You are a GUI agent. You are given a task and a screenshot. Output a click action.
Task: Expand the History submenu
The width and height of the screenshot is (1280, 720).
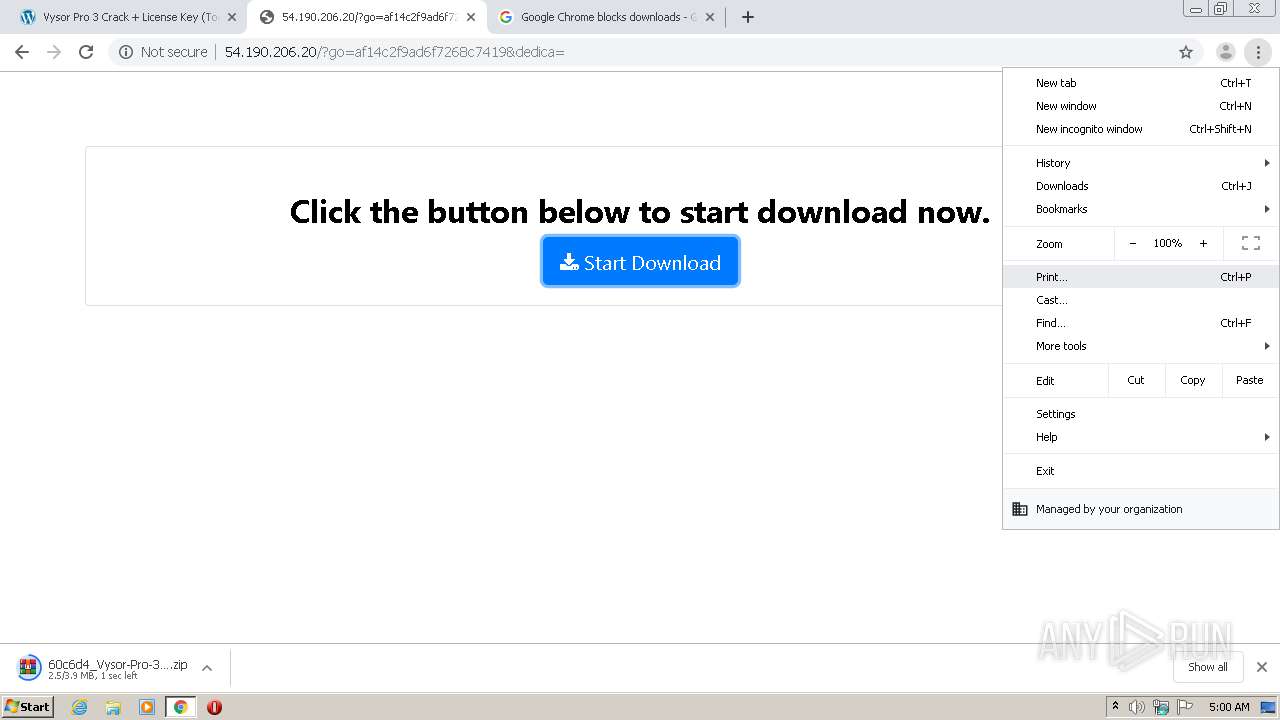[1141, 163]
